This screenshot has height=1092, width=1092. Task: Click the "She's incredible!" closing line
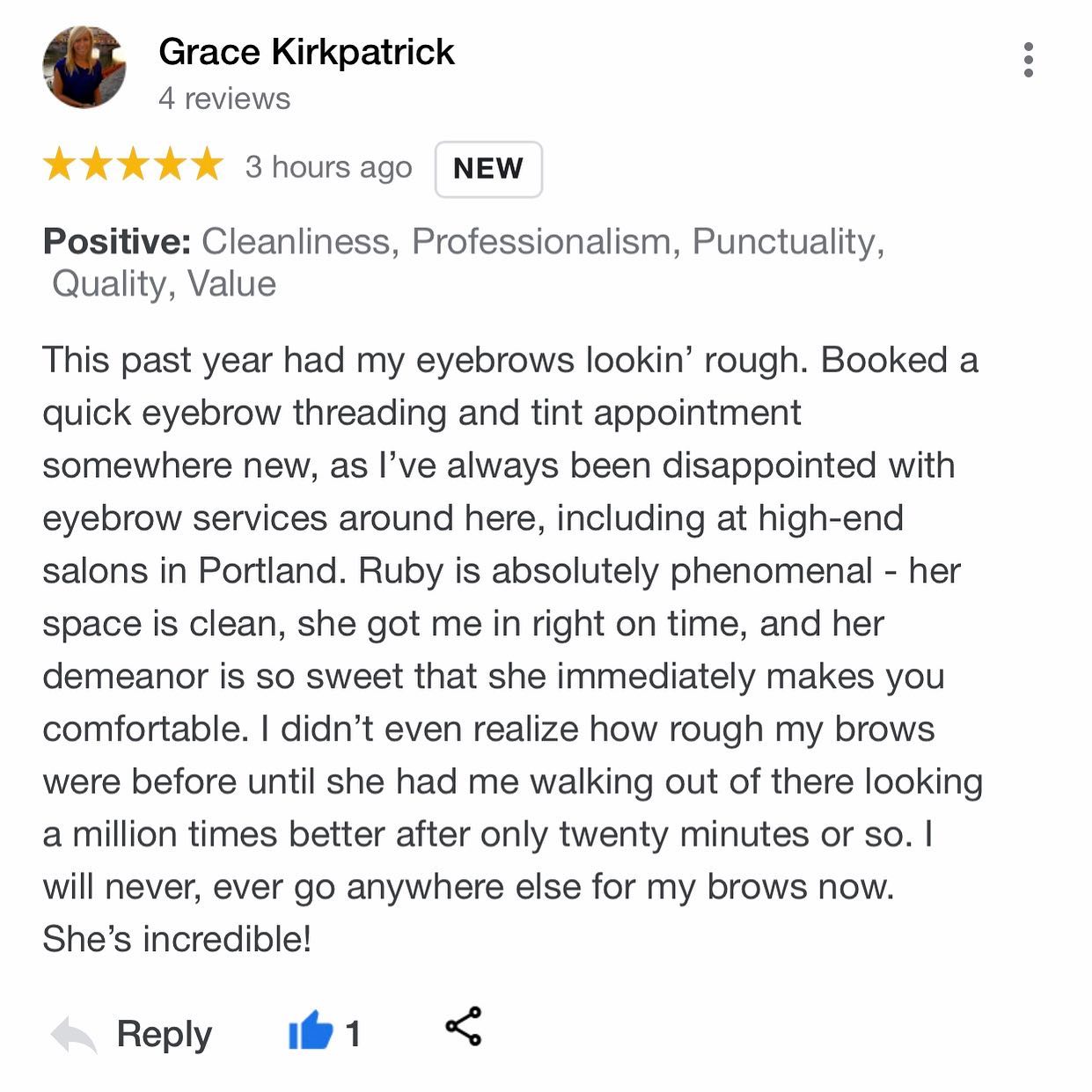[177, 939]
